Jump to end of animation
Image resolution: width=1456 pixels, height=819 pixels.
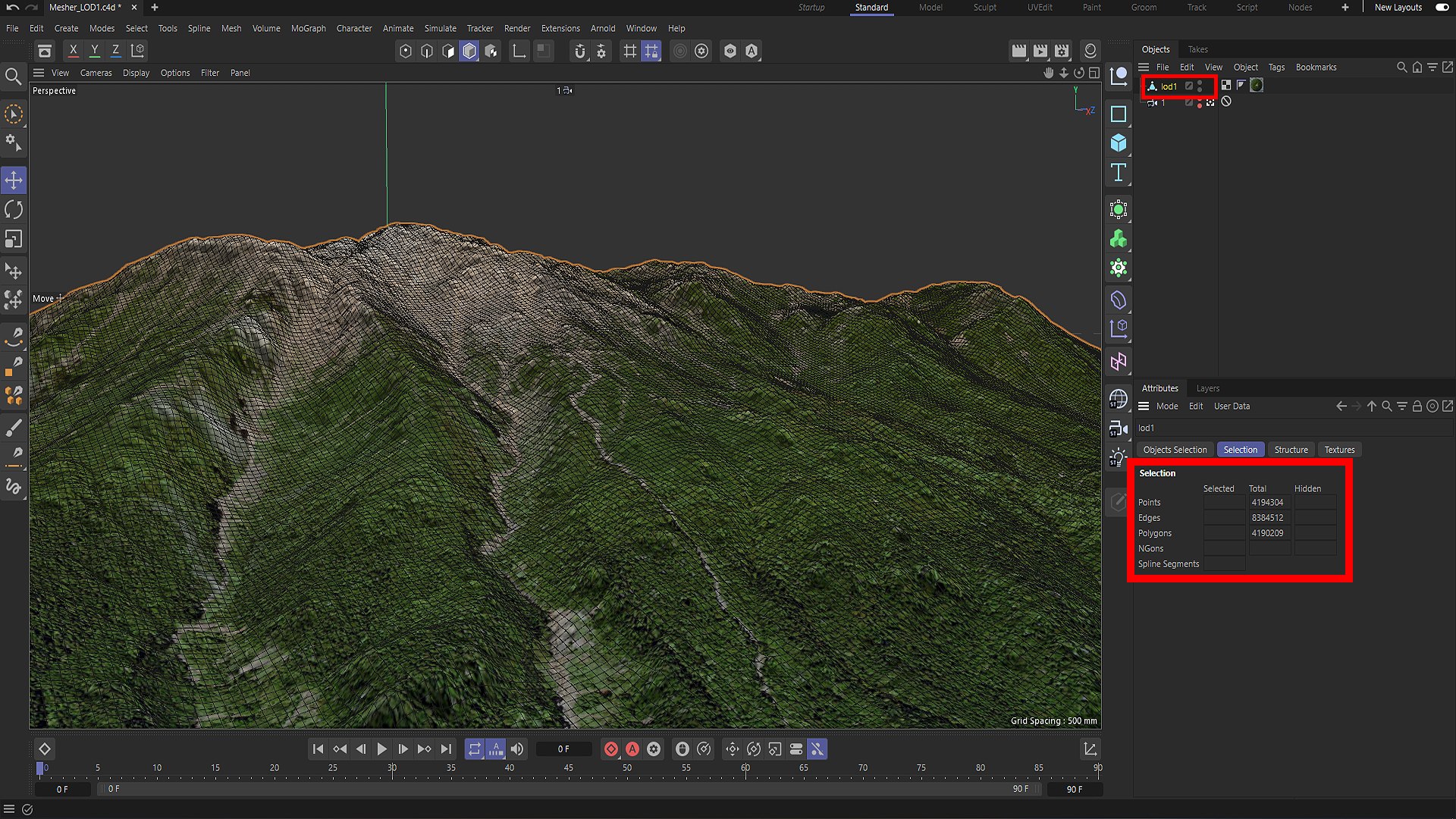coord(446,749)
